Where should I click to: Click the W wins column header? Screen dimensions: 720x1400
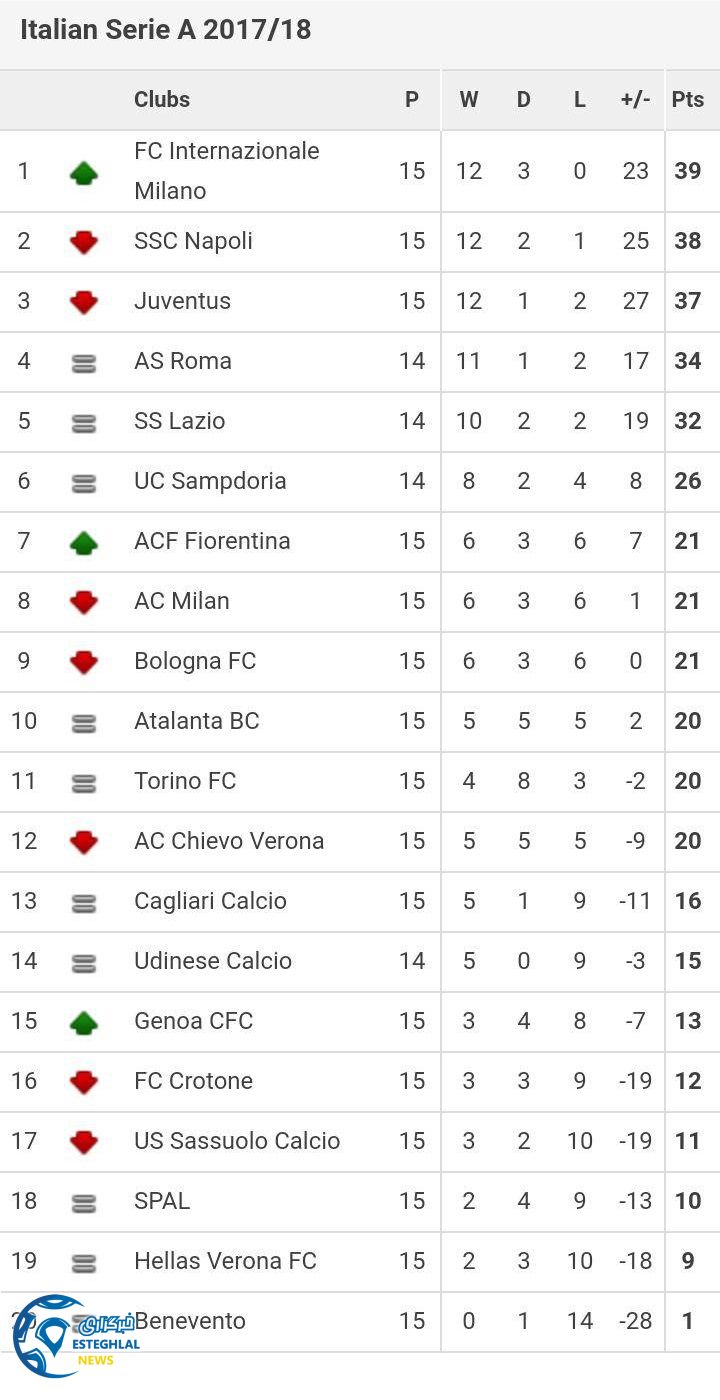[469, 99]
